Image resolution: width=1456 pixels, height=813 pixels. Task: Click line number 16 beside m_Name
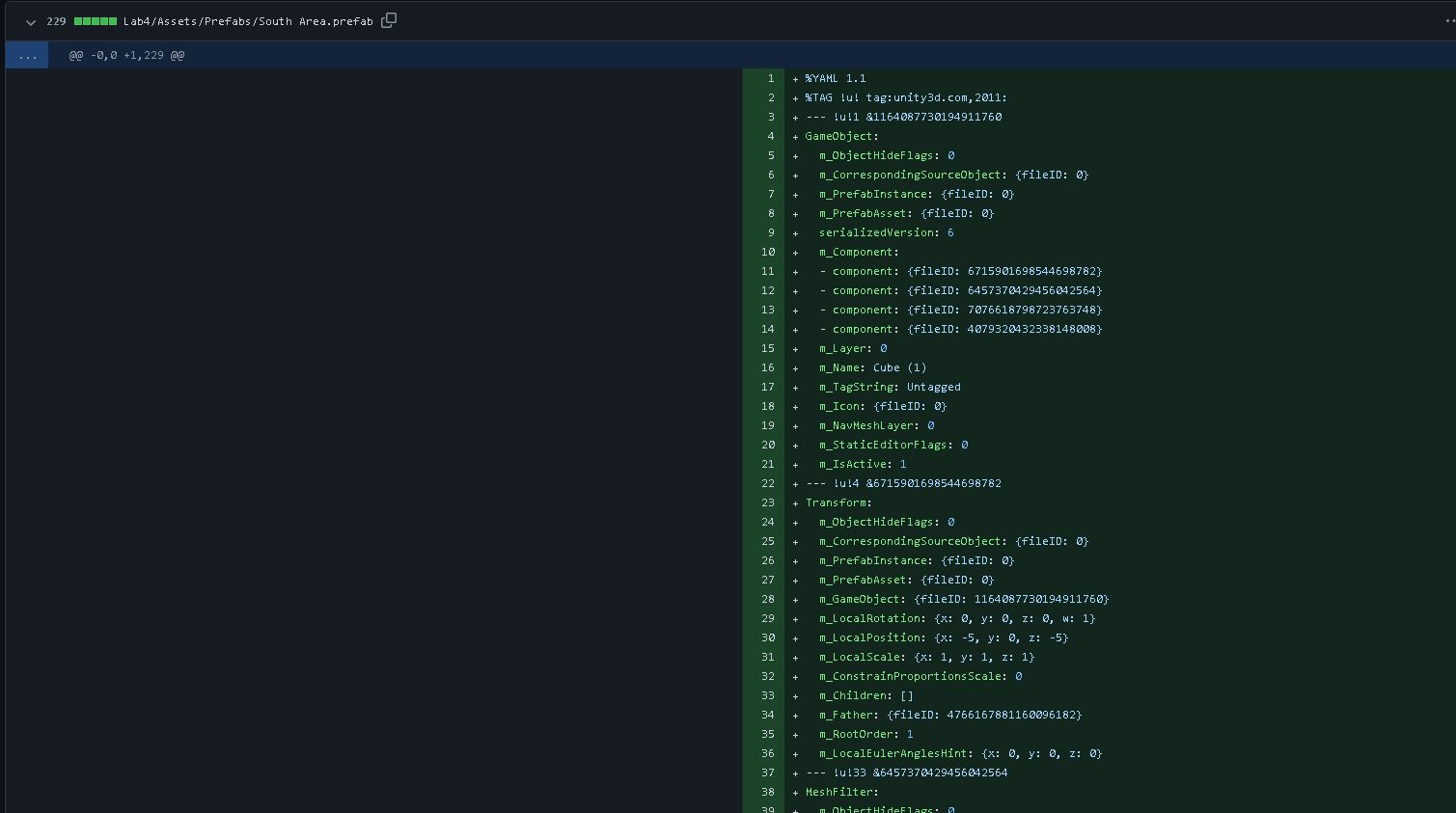[768, 367]
